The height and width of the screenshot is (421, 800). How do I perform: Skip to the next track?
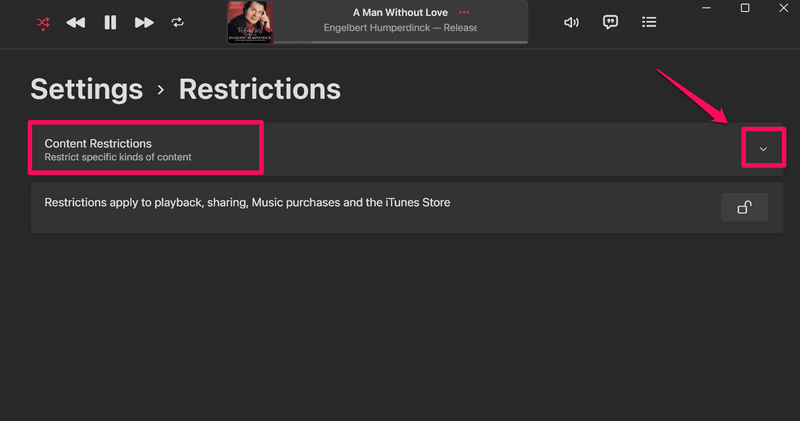pos(144,22)
